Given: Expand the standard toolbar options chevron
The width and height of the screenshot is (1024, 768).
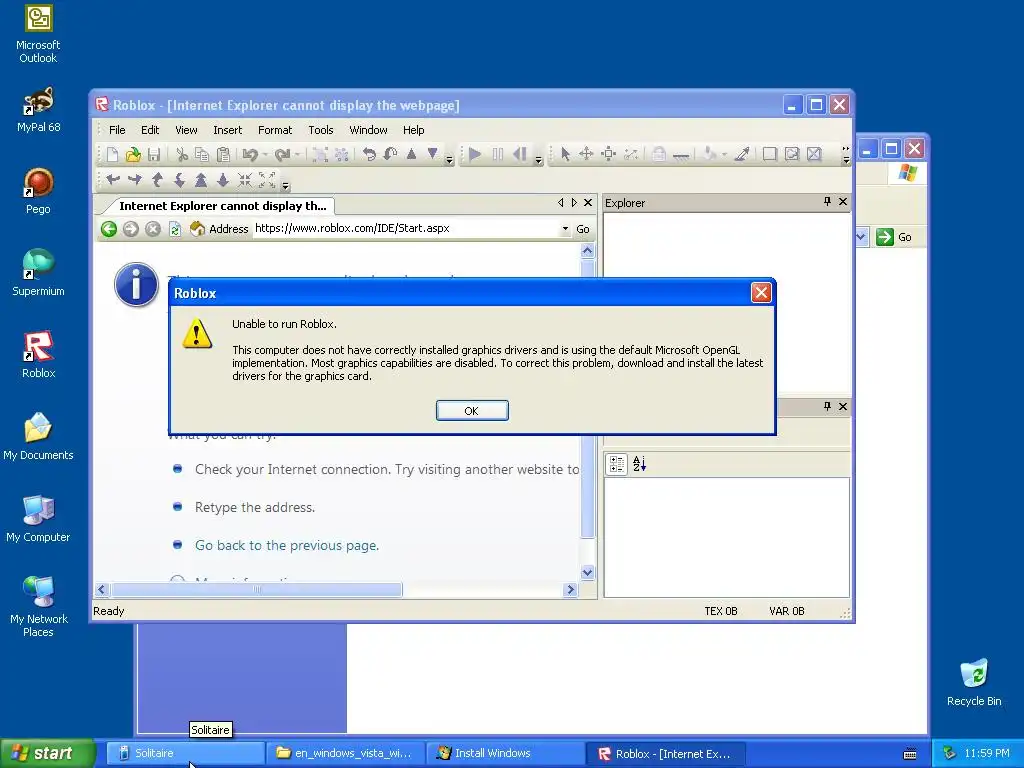Looking at the screenshot, I should coord(449,159).
